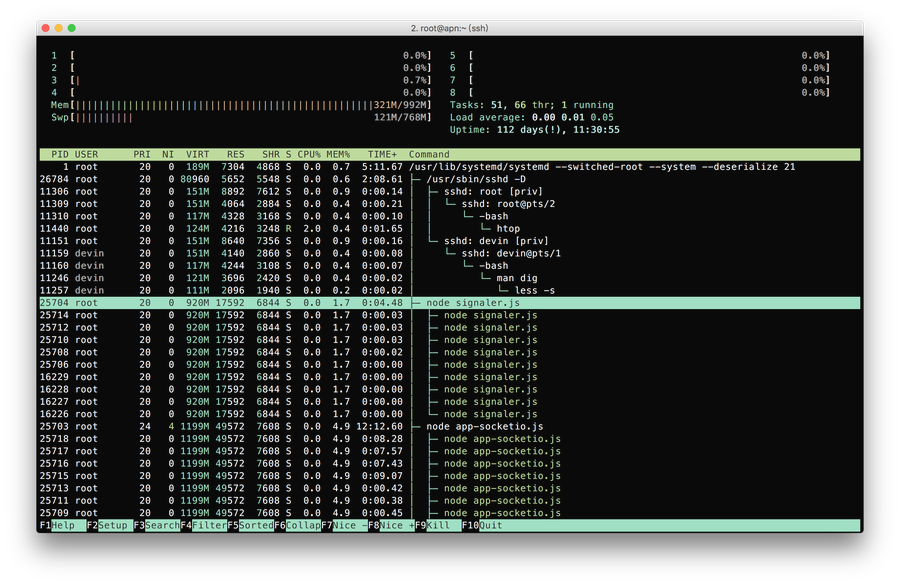This screenshot has height=585, width=900.
Task: Select bash row with PID 11310
Action: tap(450, 216)
